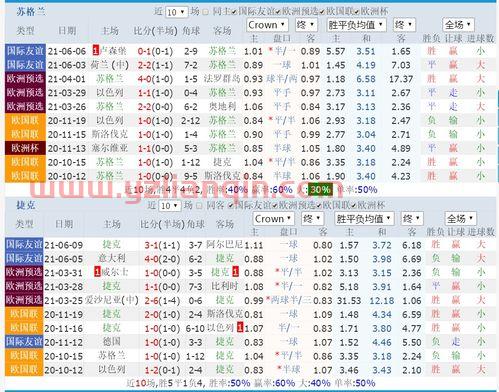
Task: Open 德国 team link
Action: 112,342
